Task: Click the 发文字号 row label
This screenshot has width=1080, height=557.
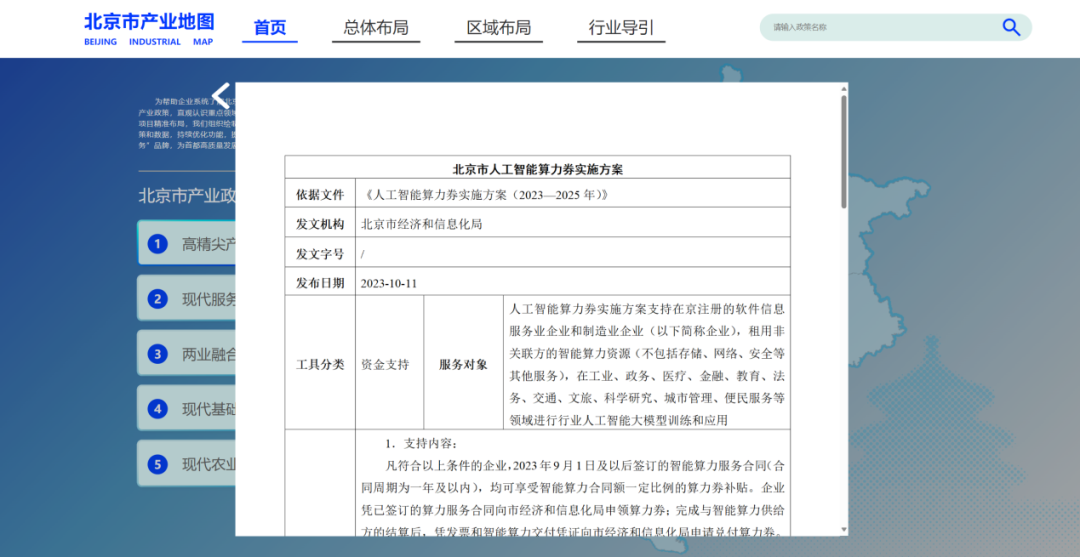Action: (x=320, y=253)
